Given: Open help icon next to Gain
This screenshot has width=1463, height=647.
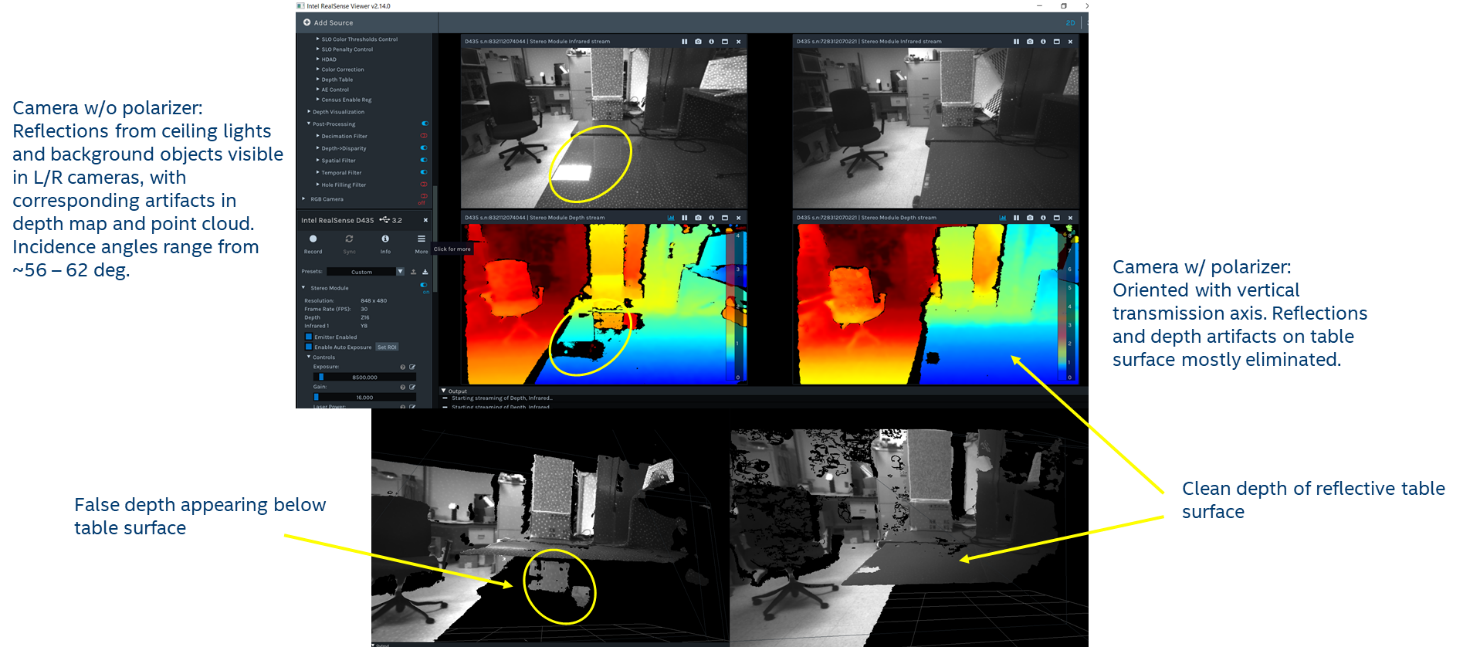Looking at the screenshot, I should [403, 387].
